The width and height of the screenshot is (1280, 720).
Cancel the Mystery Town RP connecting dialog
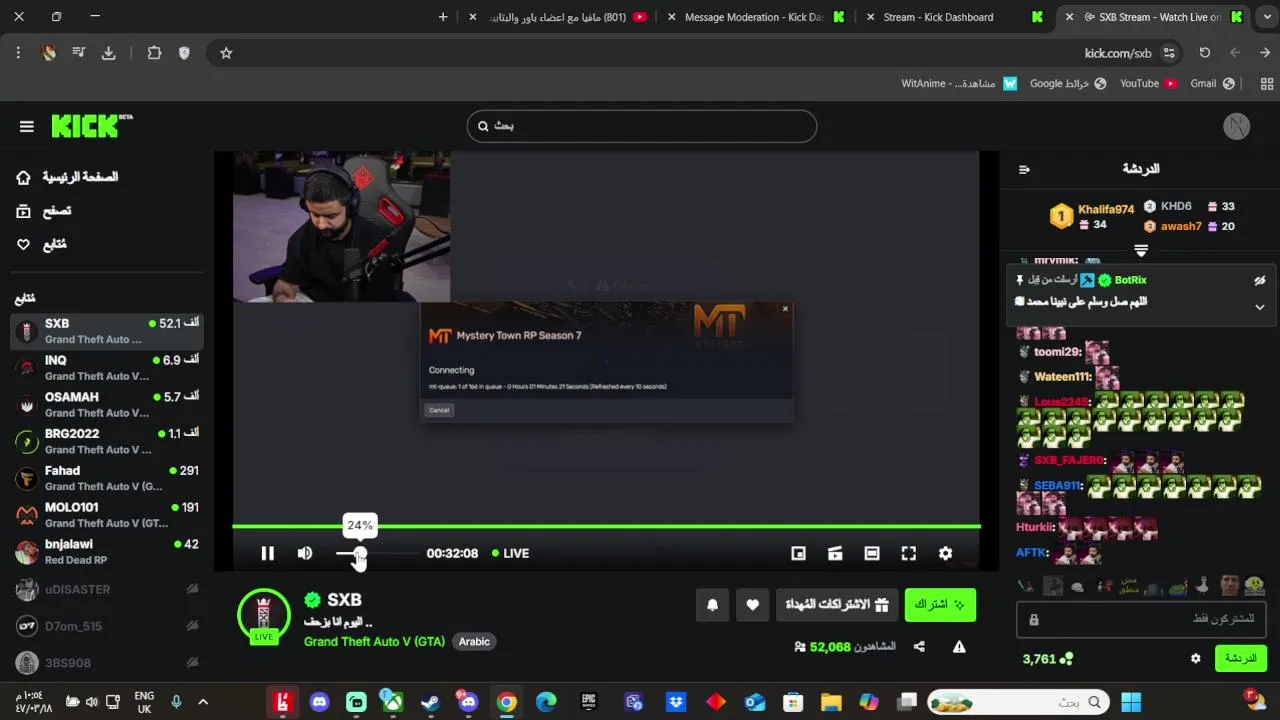point(439,410)
